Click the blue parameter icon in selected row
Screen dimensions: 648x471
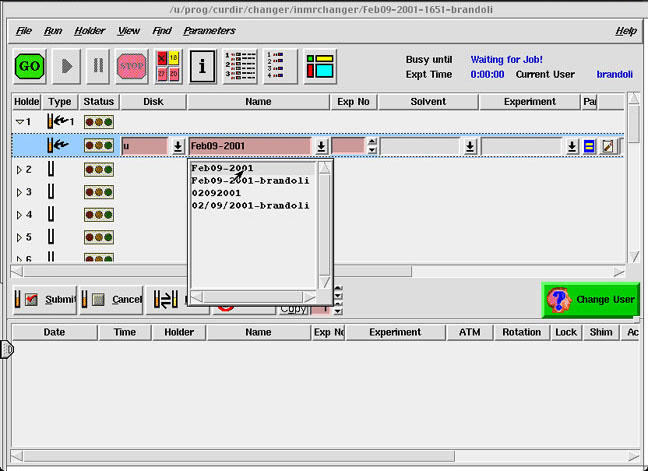pyautogui.click(x=590, y=146)
